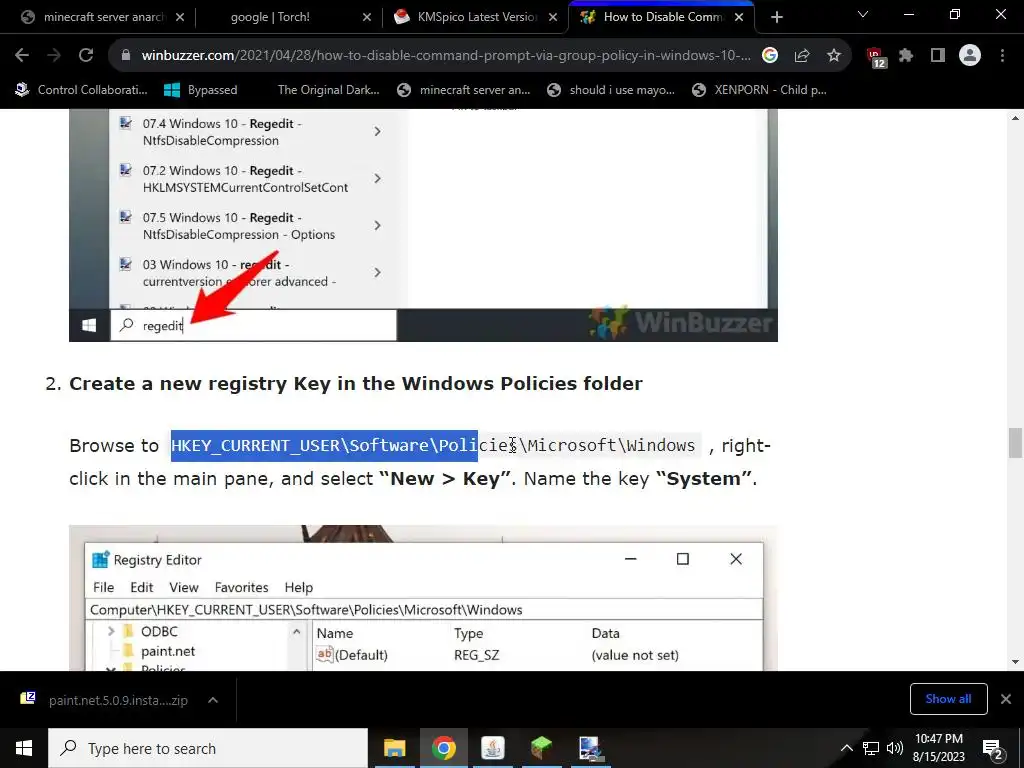Click the share page icon
1024x768 pixels.
[802, 56]
